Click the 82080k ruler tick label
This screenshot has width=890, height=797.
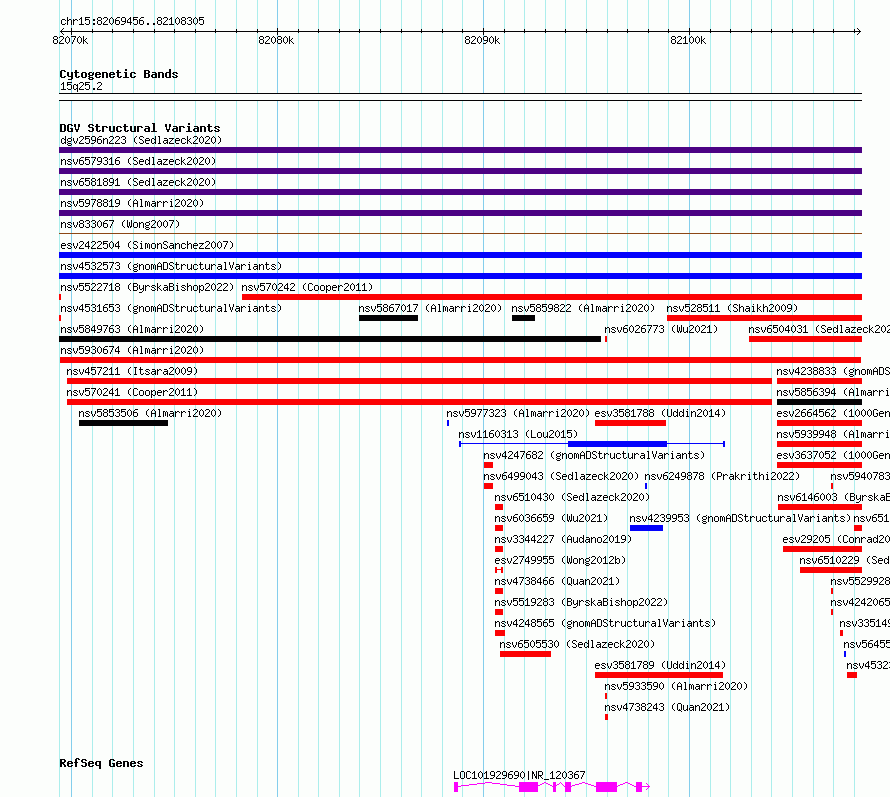pyautogui.click(x=276, y=40)
